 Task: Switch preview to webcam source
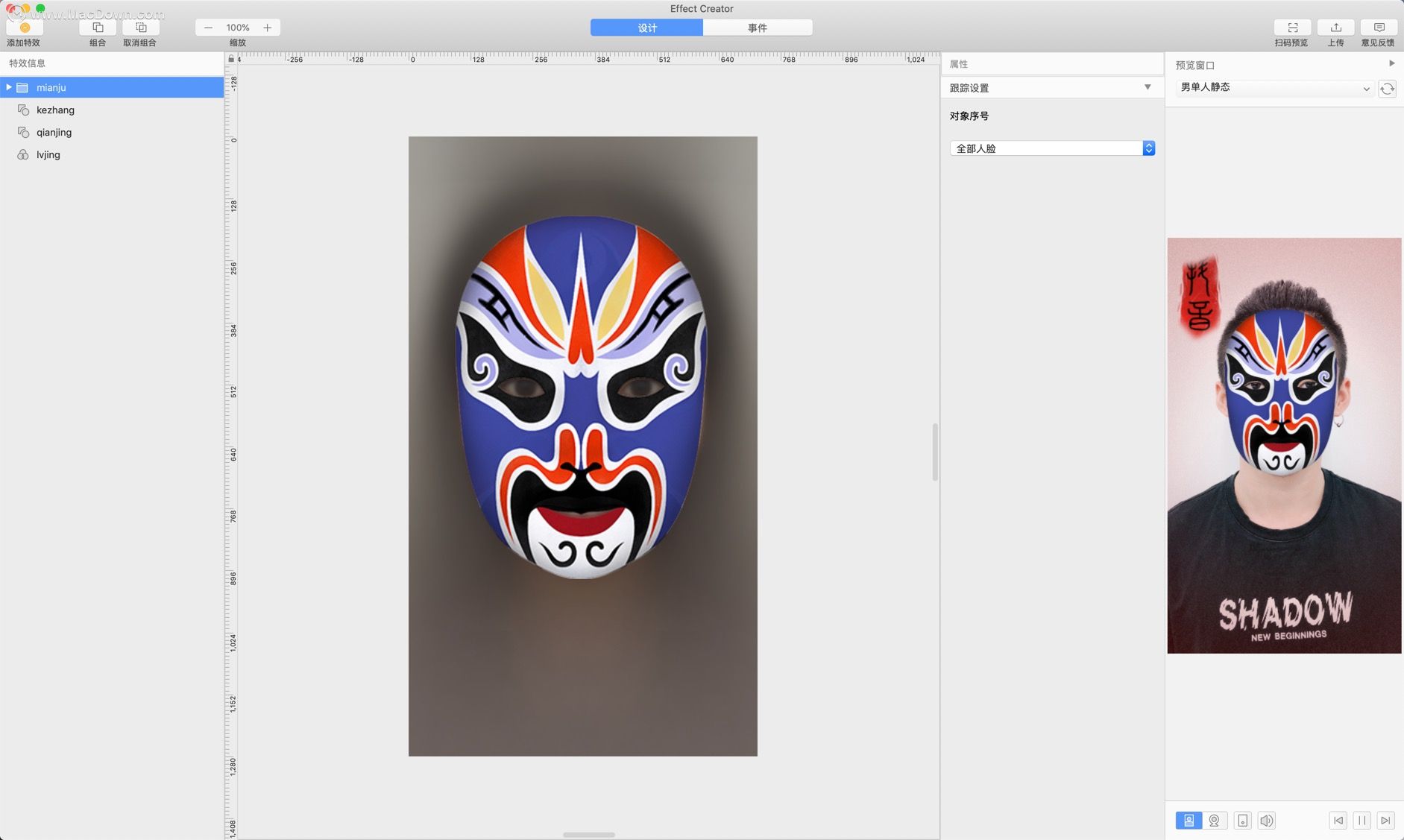[1214, 821]
